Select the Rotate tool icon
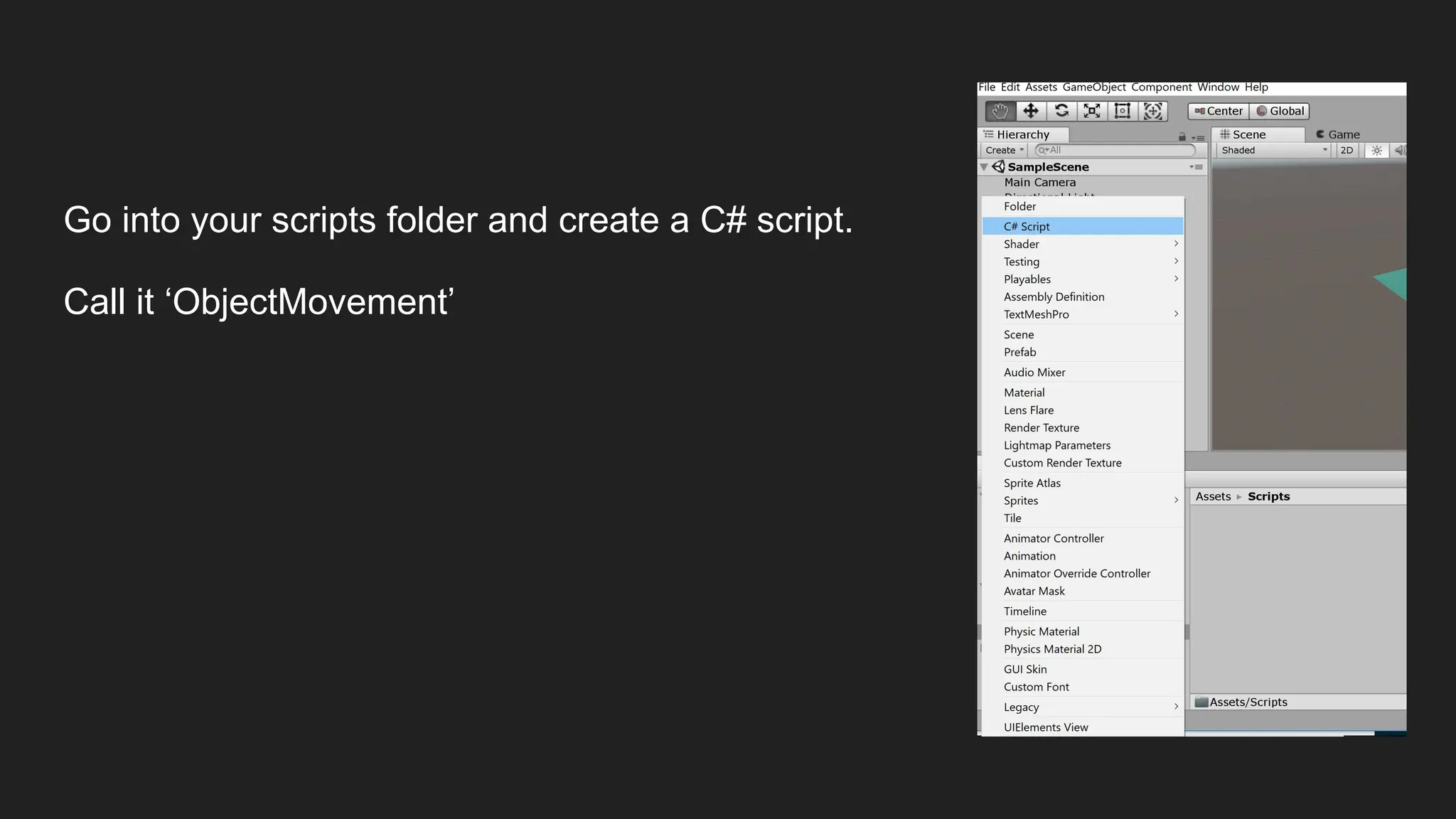 click(x=1061, y=111)
